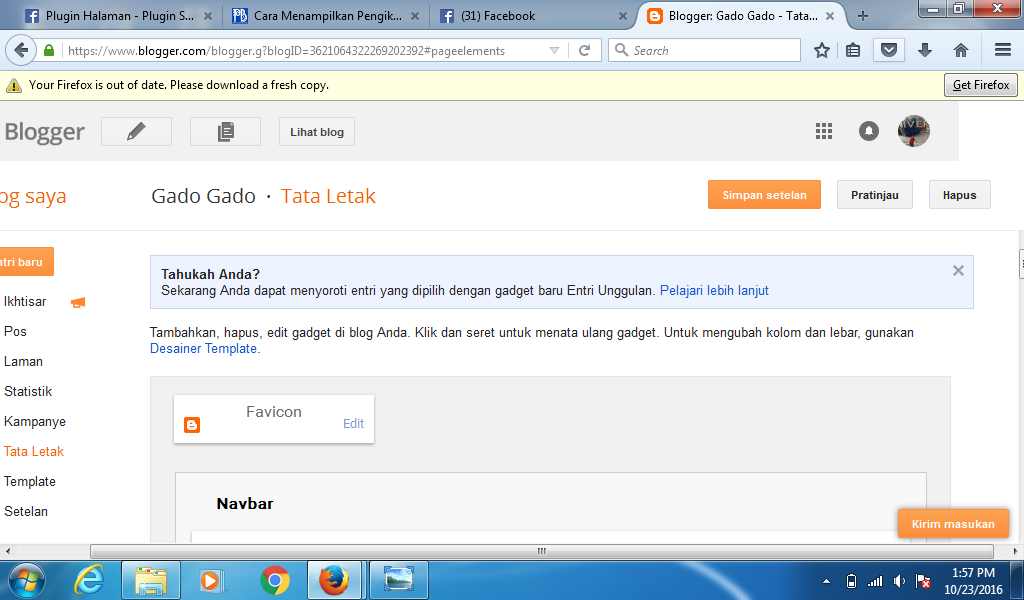Screen dimensions: 1024x600
Task: Dismiss the Tahukah Anda notice
Action: 958,270
